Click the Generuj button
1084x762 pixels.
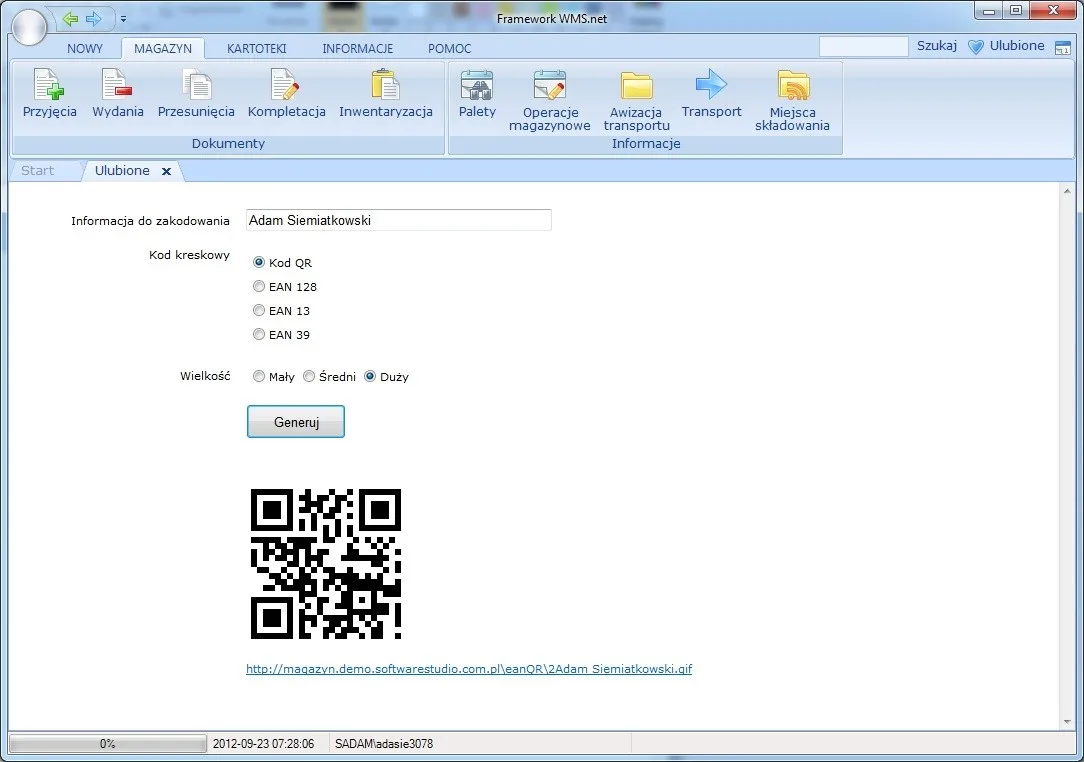click(x=296, y=422)
